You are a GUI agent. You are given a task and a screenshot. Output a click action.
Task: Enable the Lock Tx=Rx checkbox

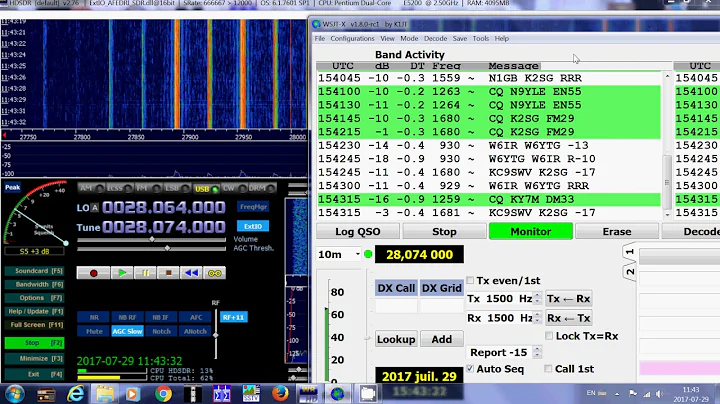point(549,336)
